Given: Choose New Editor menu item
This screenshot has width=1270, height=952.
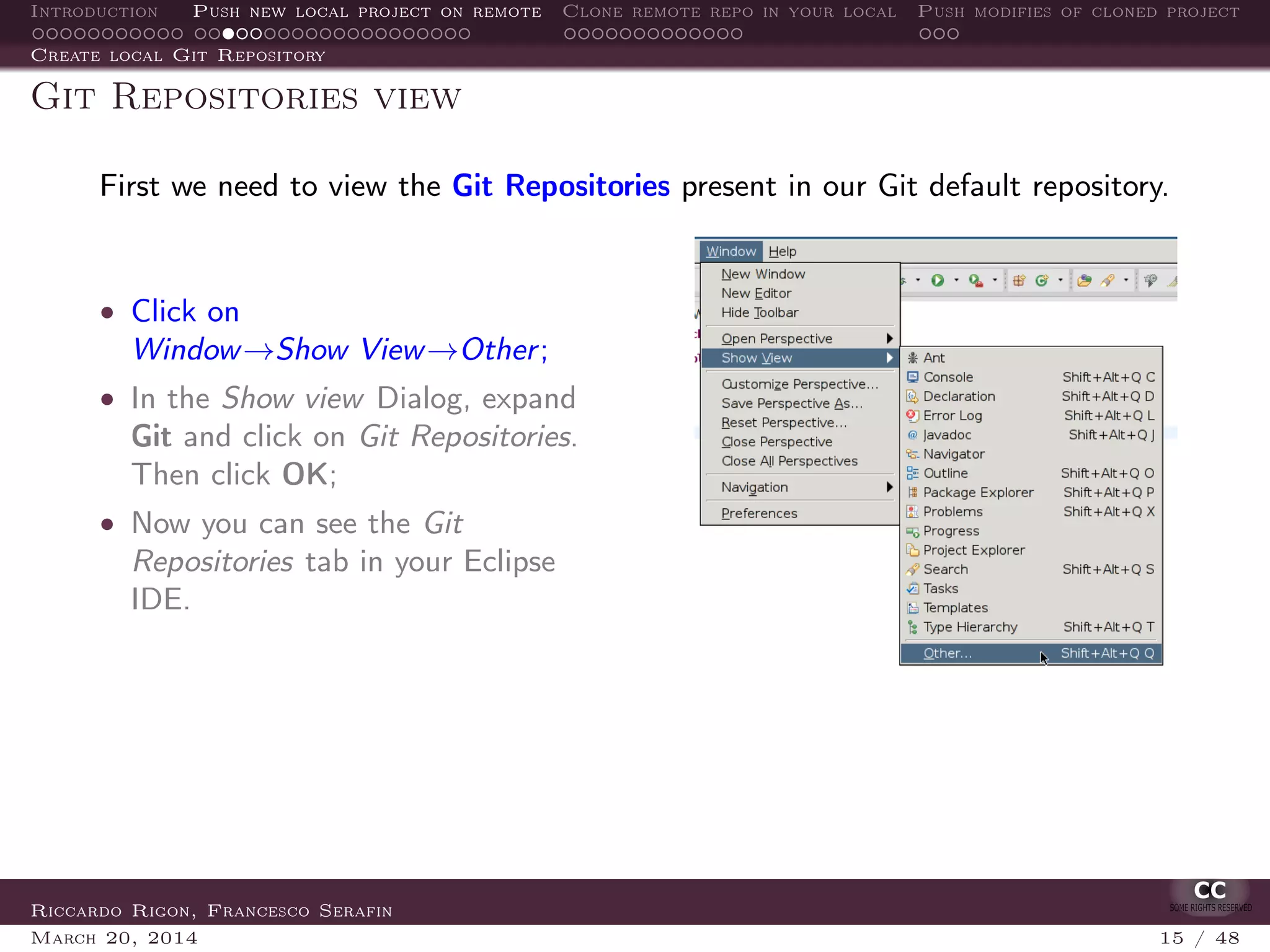Looking at the screenshot, I should pyautogui.click(x=800, y=293).
